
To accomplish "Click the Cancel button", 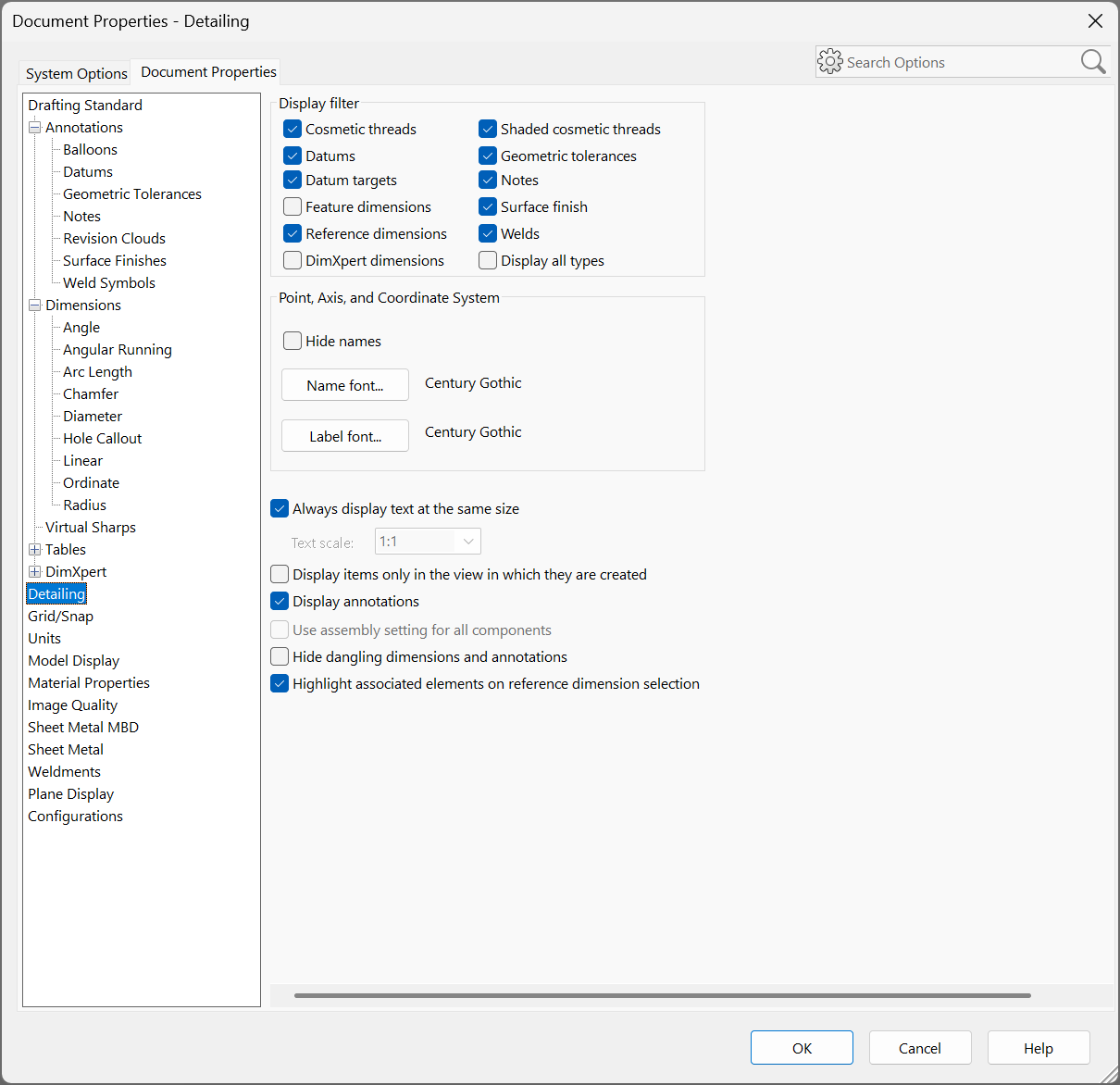I will 920,1048.
